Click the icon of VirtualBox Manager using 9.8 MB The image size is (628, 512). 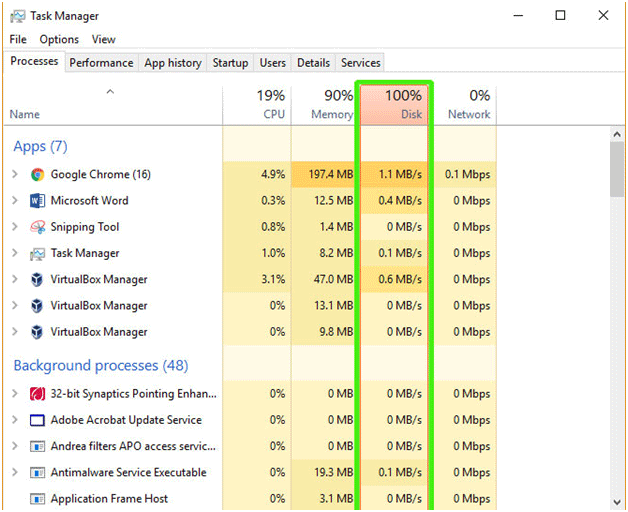[x=37, y=332]
